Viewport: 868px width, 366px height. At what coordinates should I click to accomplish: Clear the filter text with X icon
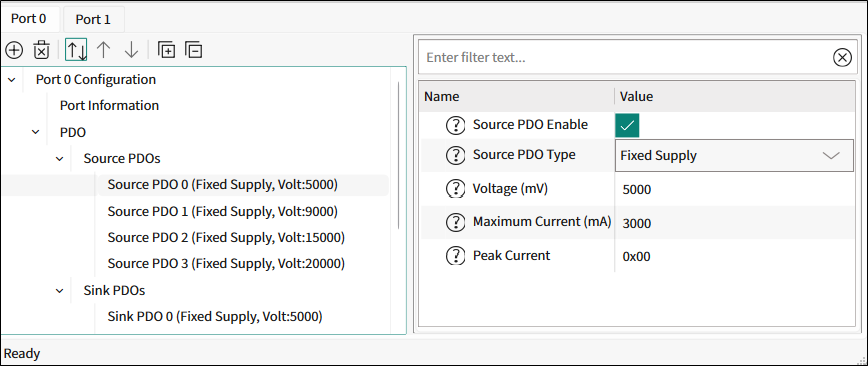coord(842,57)
